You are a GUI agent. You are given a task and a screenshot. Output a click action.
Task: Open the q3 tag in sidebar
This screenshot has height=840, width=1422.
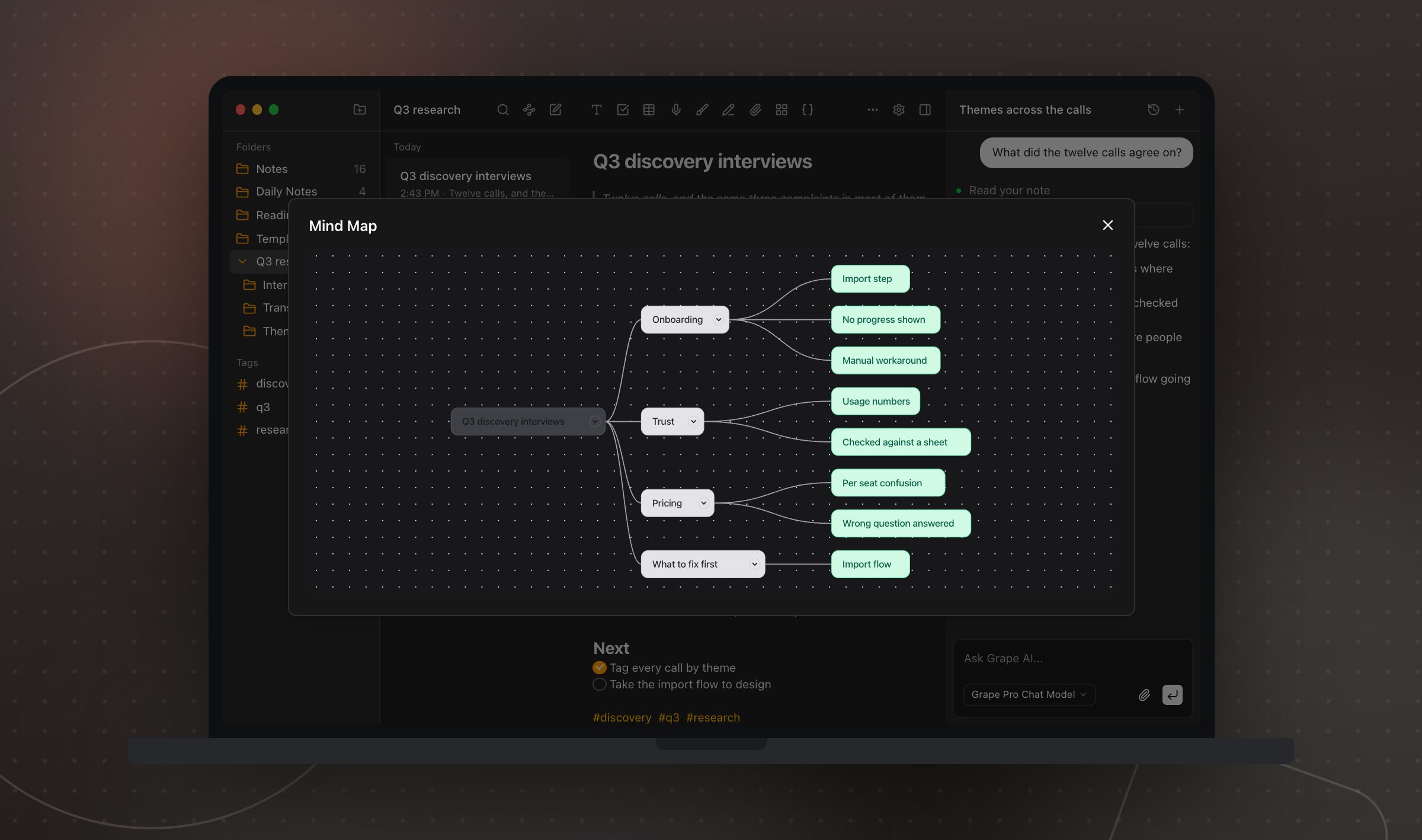(x=262, y=407)
